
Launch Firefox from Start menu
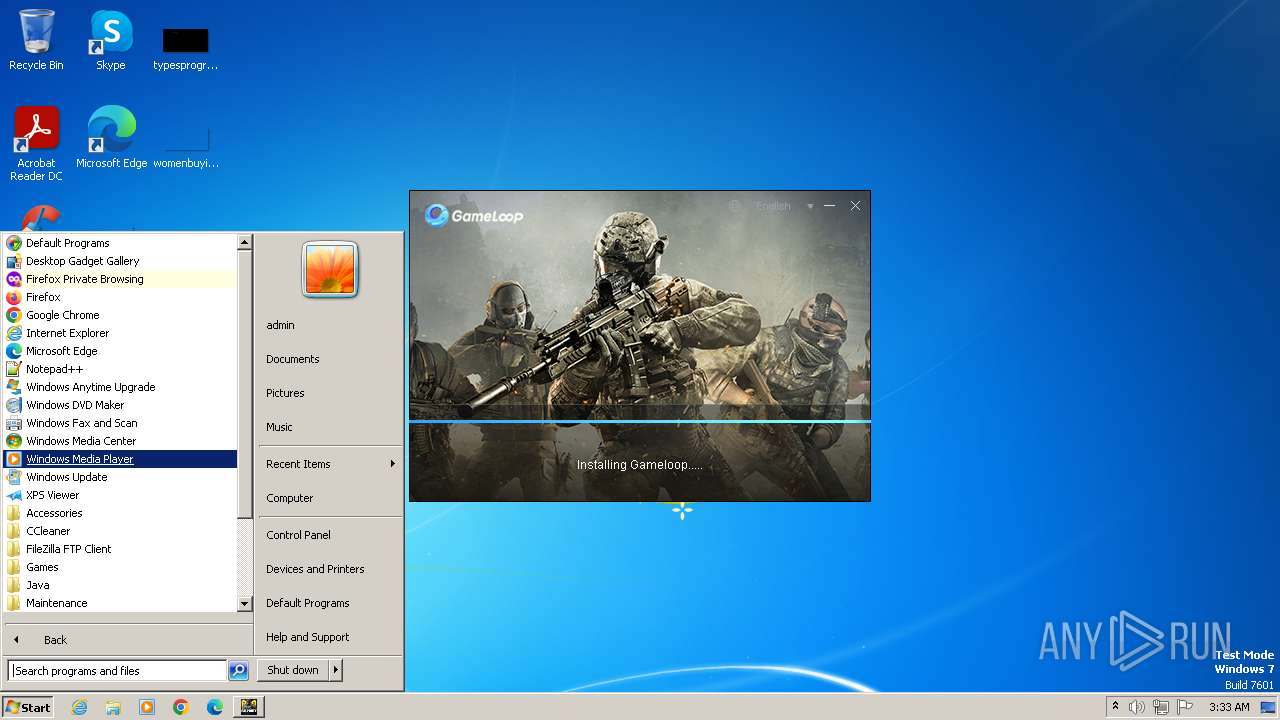point(120,297)
